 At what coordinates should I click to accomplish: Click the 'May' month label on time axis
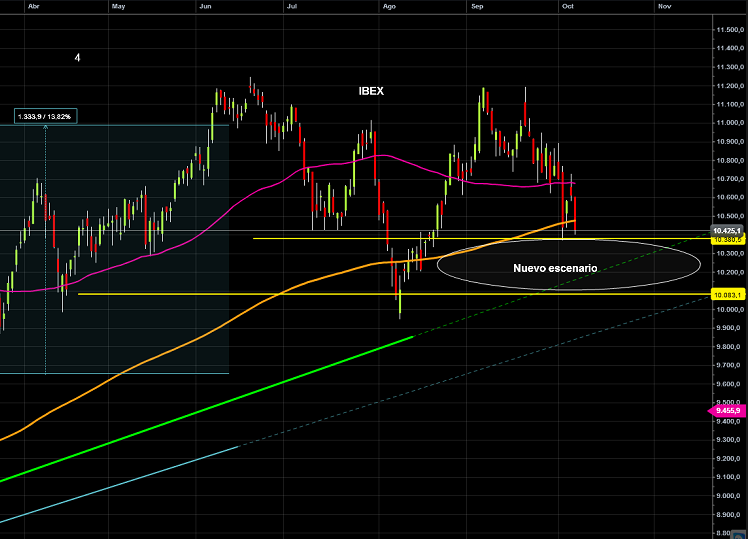point(119,6)
